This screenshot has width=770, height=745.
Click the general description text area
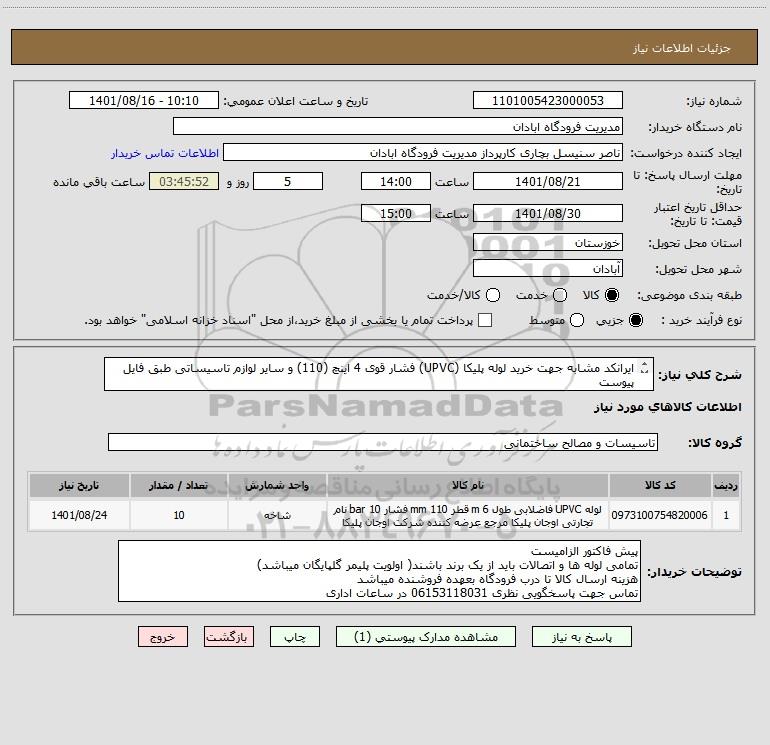coord(379,374)
